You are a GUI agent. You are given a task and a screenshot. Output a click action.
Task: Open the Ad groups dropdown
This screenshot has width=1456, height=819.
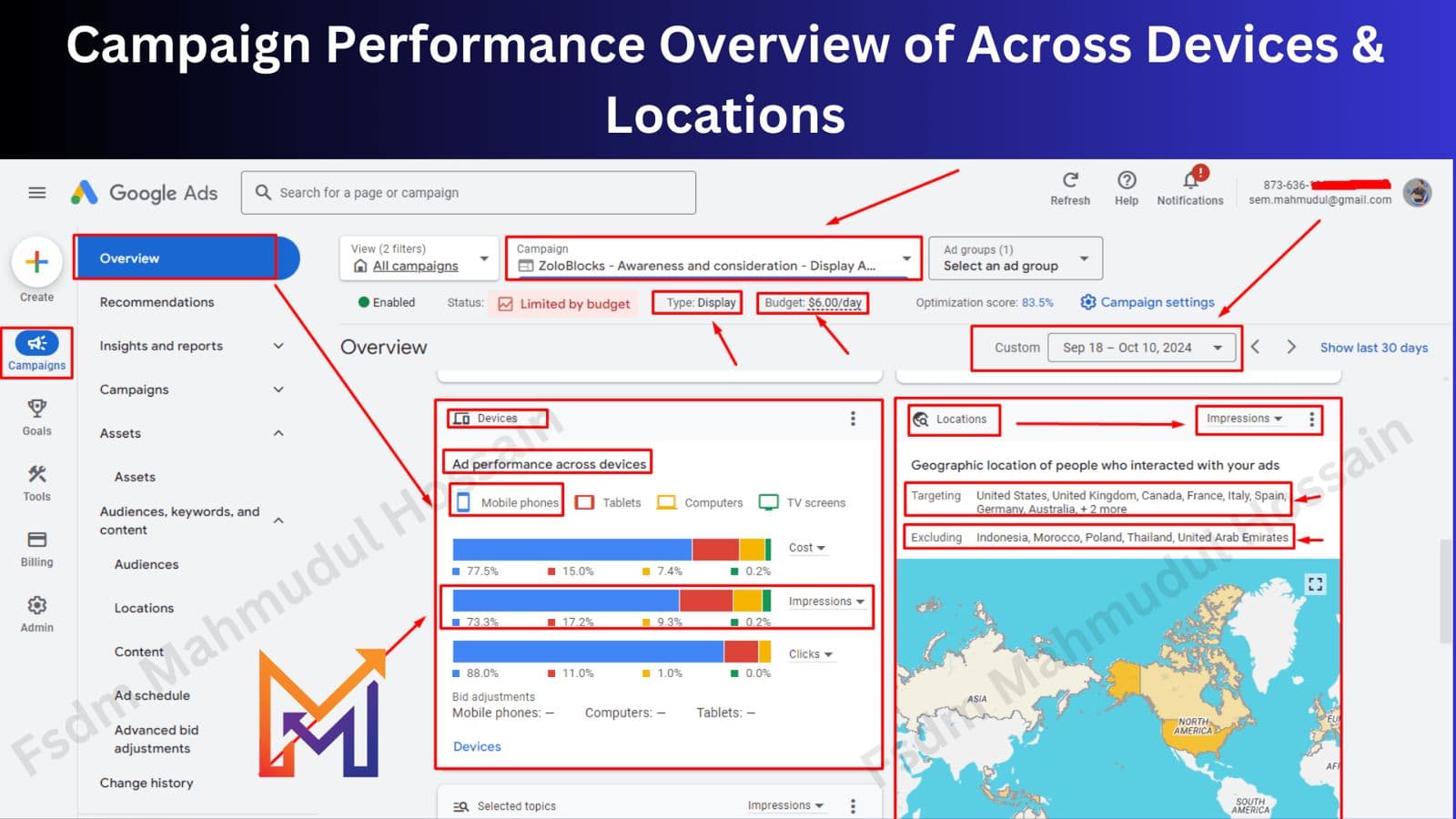[x=1016, y=258]
